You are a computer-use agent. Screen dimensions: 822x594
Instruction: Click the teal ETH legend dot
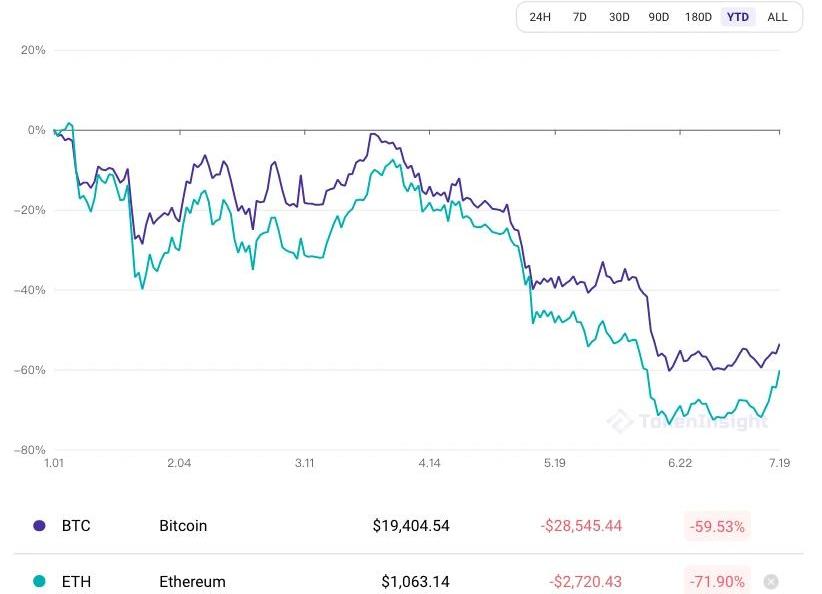pos(39,581)
